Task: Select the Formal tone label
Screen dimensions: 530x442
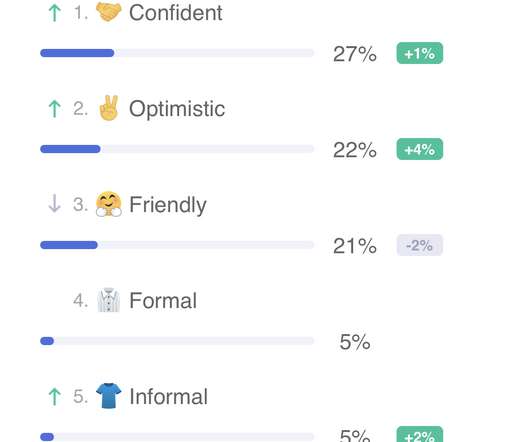Action: 163,300
